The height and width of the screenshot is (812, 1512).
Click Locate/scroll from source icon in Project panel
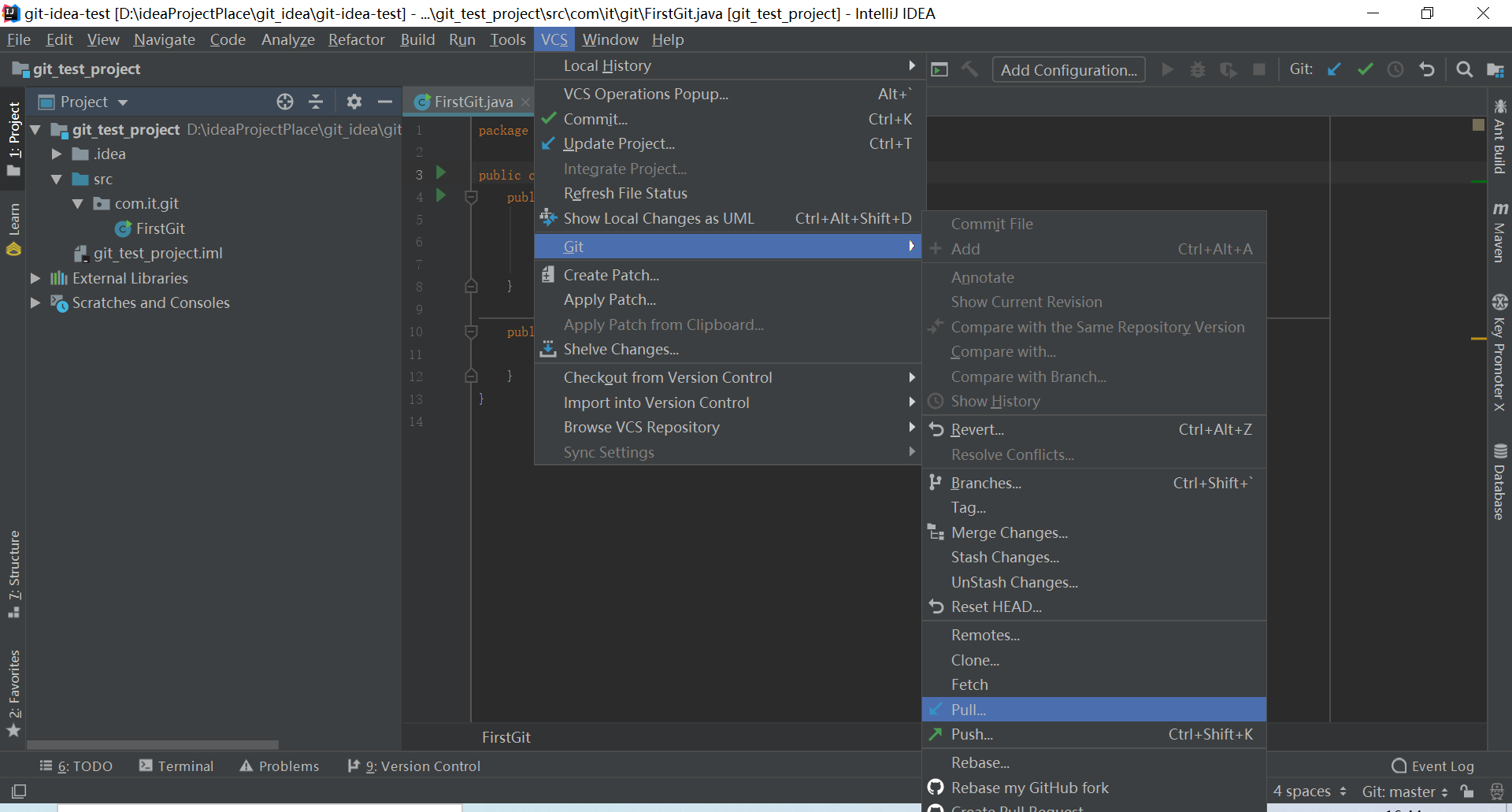(285, 102)
